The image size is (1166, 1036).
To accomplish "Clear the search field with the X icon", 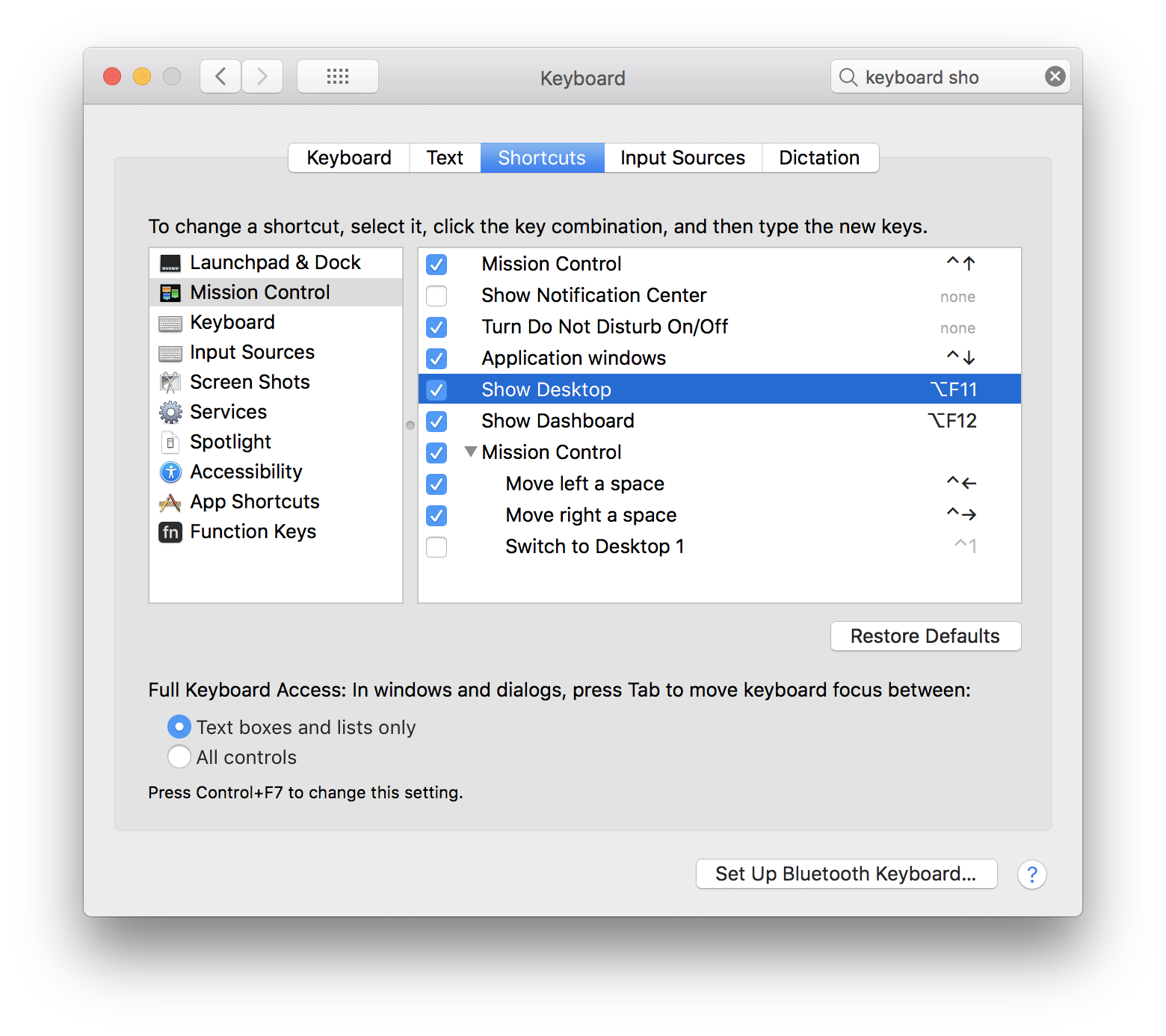I will [x=1055, y=76].
